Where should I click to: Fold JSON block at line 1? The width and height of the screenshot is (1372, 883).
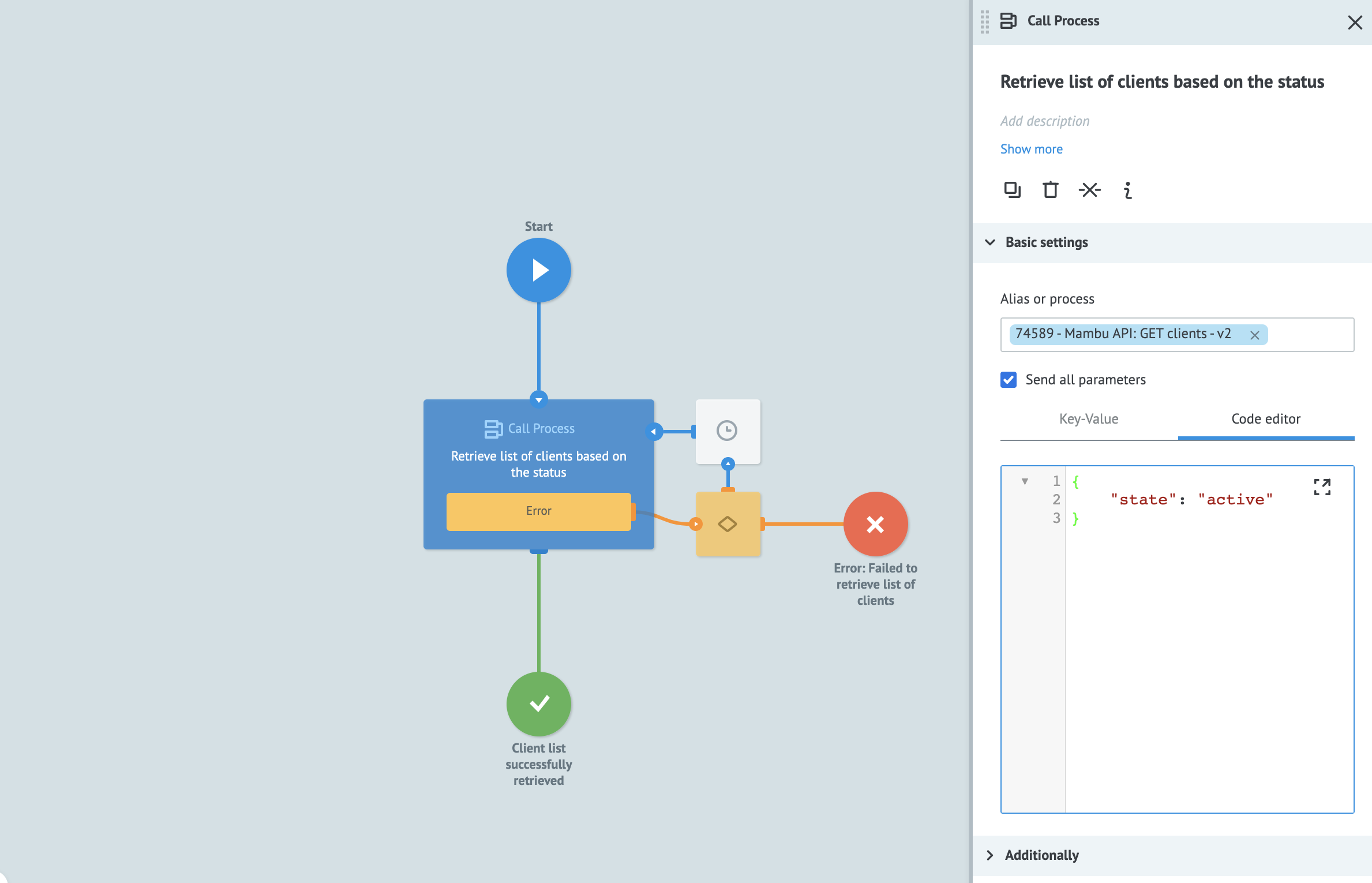tap(1025, 481)
